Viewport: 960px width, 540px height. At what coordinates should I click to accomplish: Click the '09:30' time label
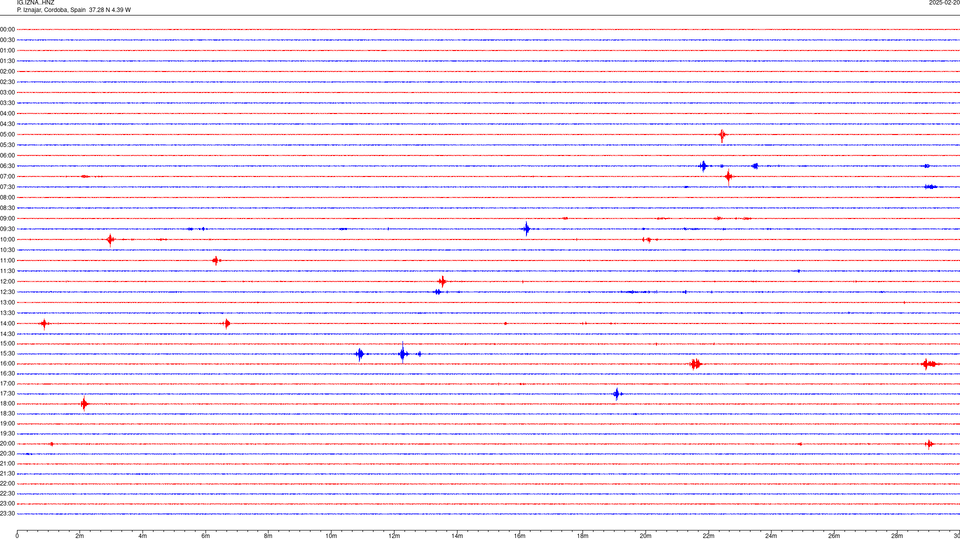tap(8, 229)
